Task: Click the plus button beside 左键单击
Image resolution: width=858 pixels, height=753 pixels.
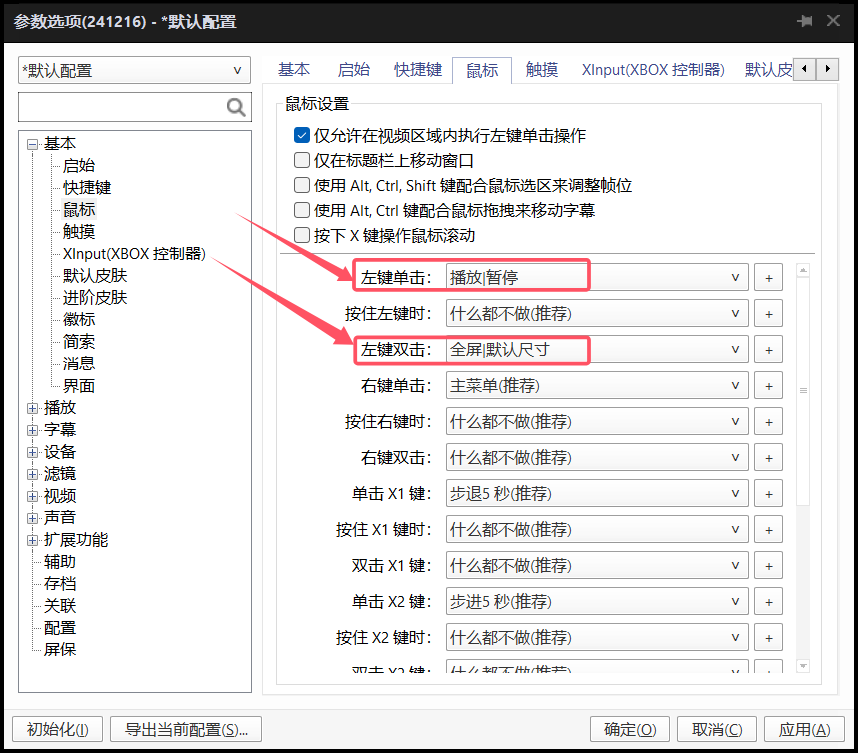Action: (768, 278)
